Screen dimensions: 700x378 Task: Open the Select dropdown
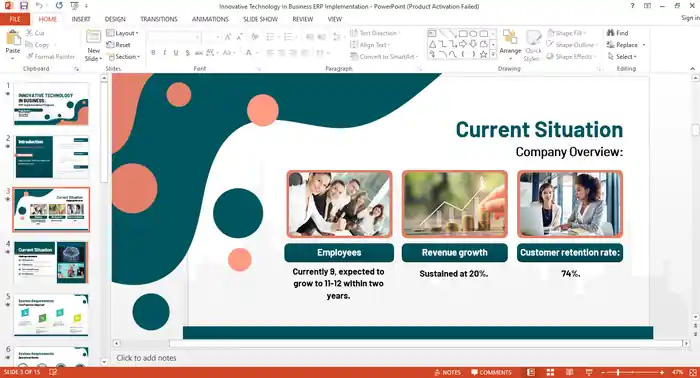tap(622, 57)
